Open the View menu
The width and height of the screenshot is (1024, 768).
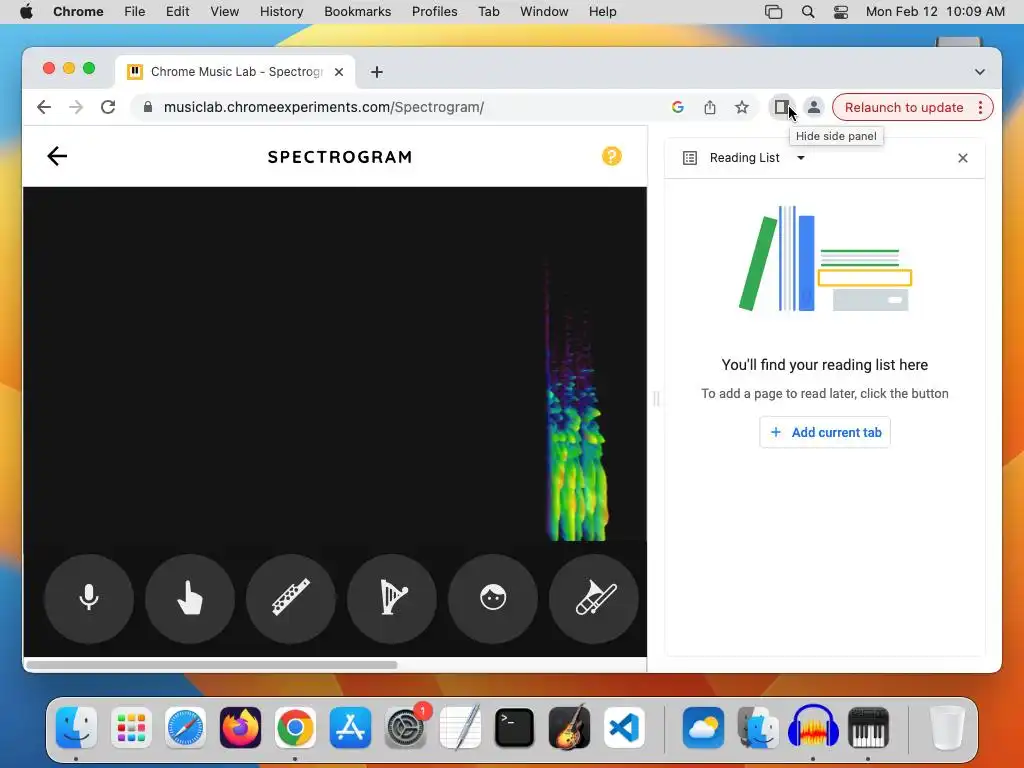(224, 12)
